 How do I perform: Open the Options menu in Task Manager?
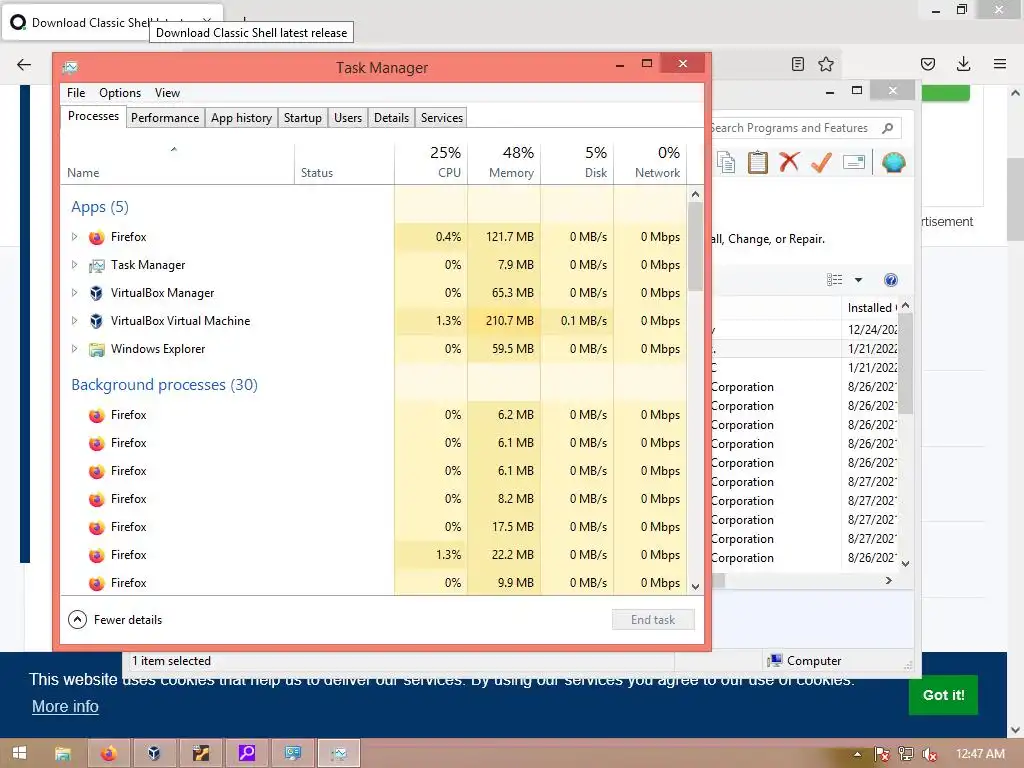point(120,93)
